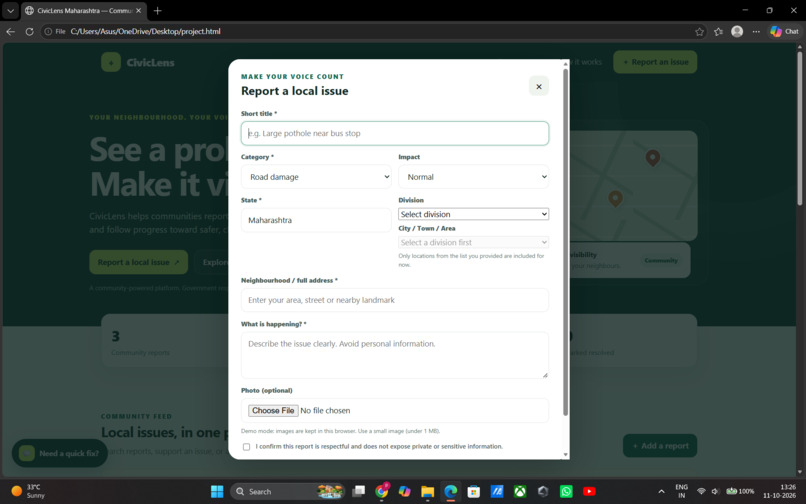Click the What is happening description box
The width and height of the screenshot is (806, 504).
point(395,355)
